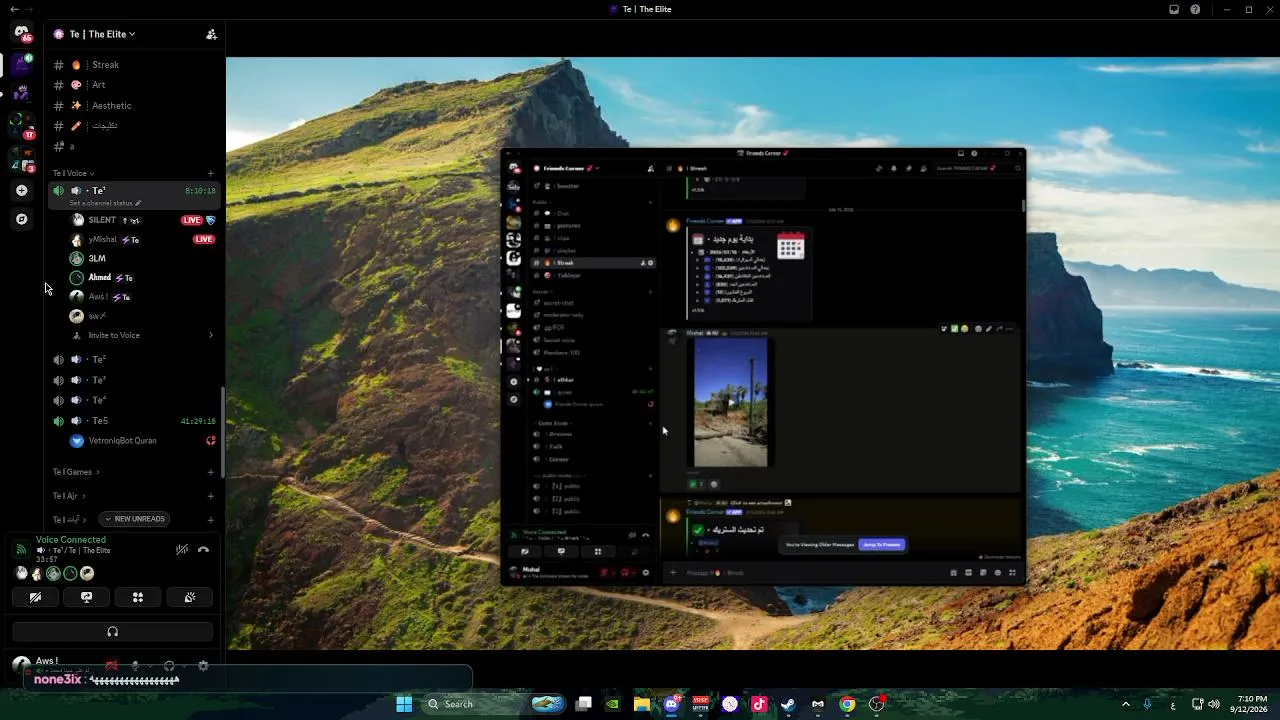Toggle the camera on in voice panel
This screenshot has height=720, width=1280.
35,597
